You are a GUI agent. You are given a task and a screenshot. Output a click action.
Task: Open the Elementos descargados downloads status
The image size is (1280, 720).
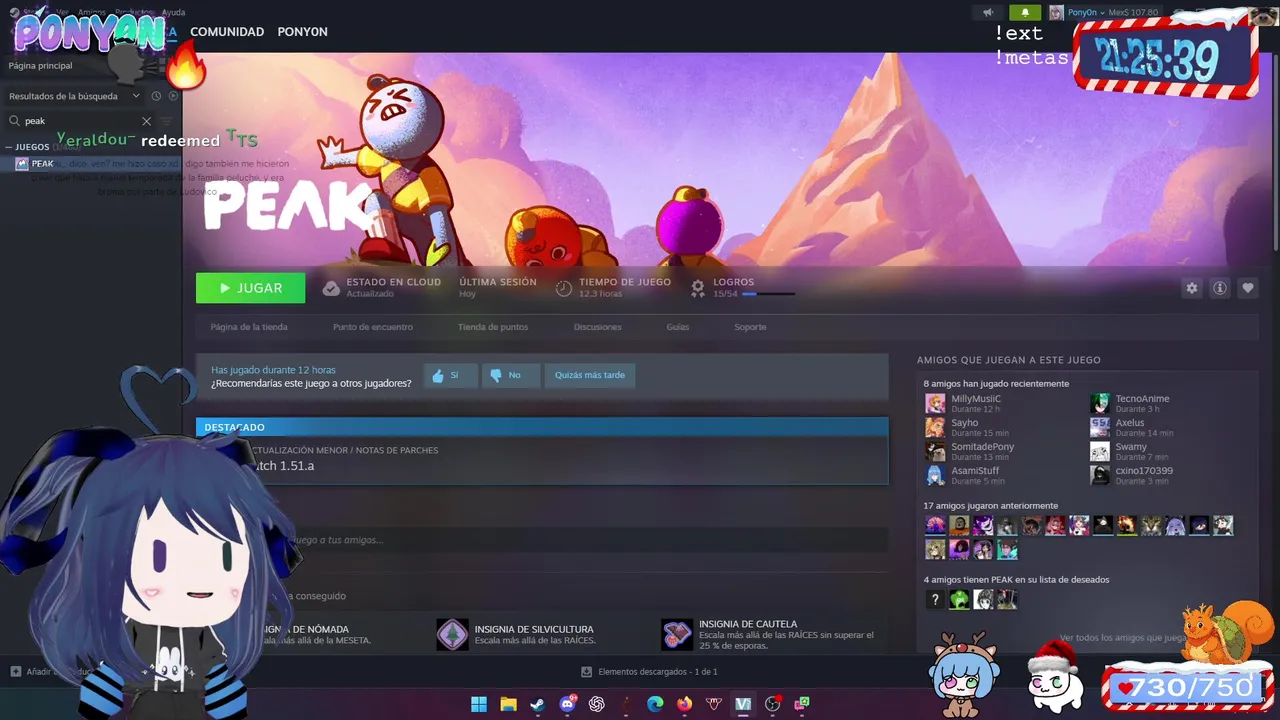[650, 672]
